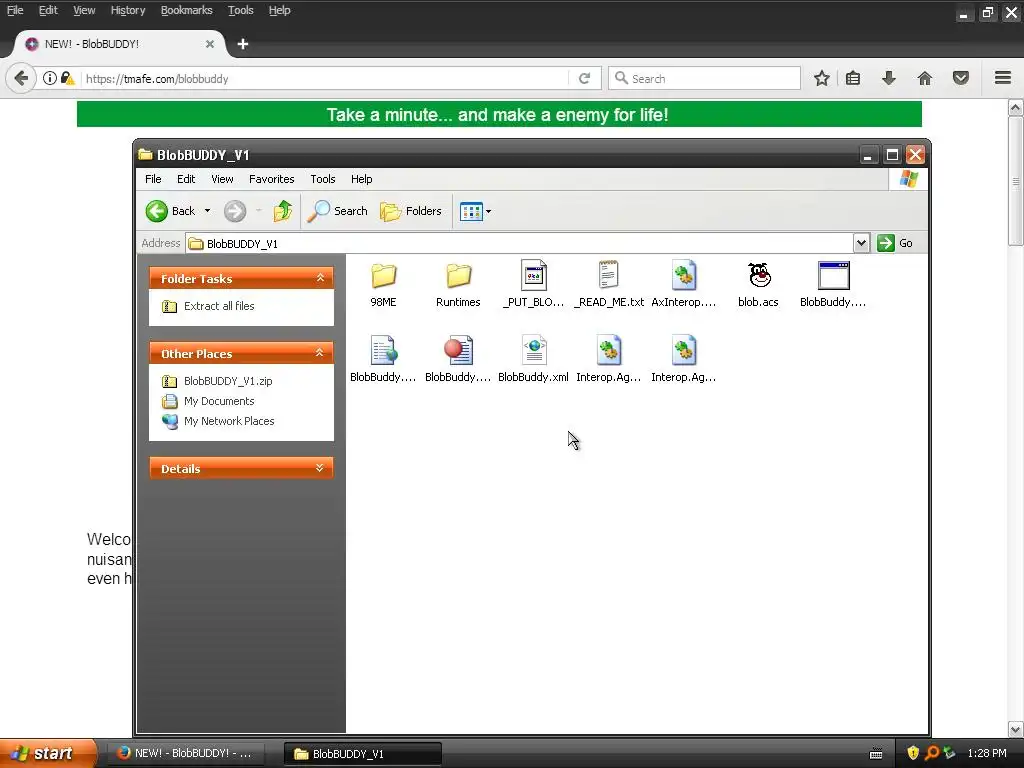
Task: Open the Firefox downloads arrow
Action: pyautogui.click(x=889, y=78)
